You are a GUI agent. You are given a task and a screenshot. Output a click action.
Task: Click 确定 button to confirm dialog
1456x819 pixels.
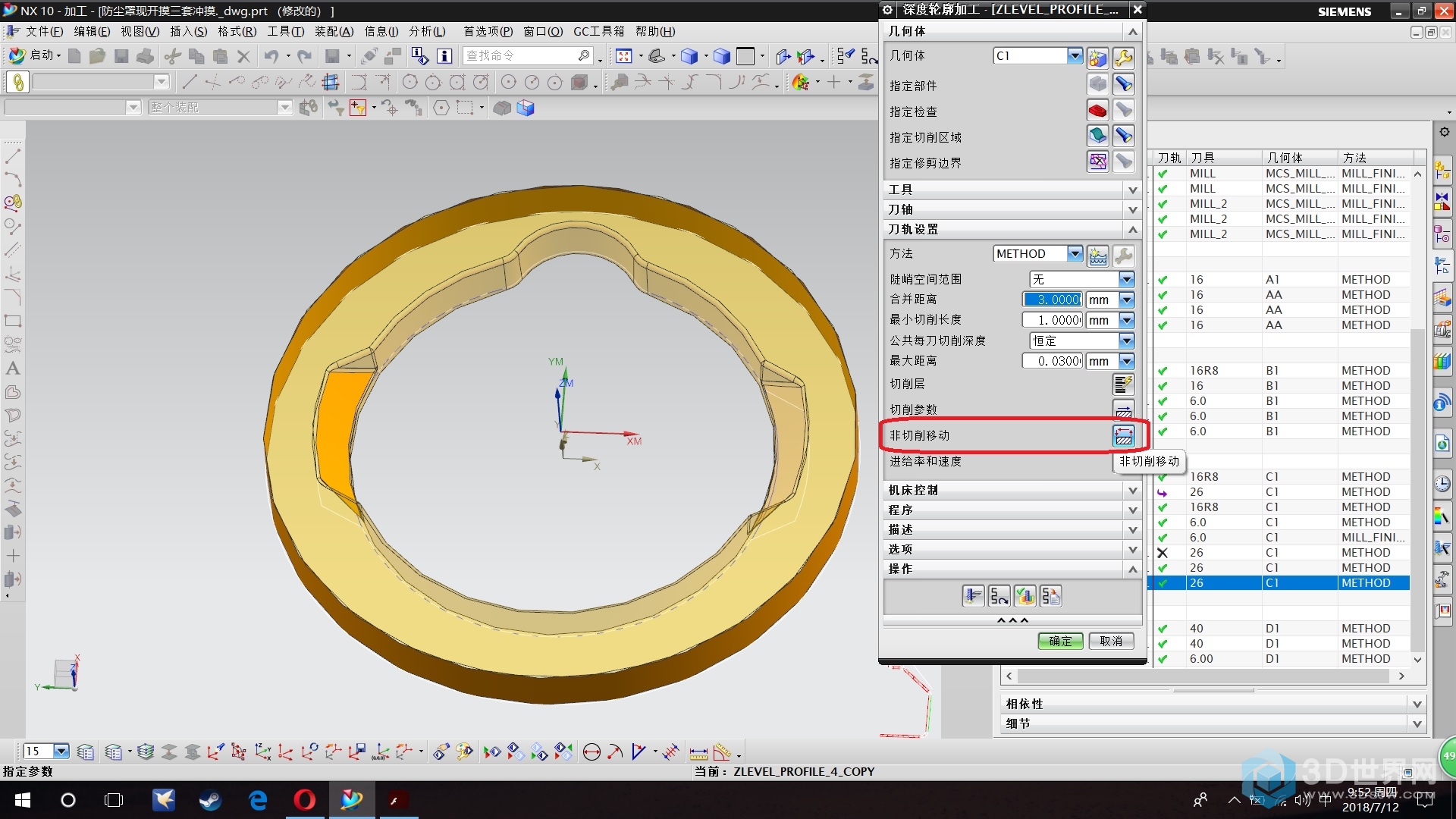tap(1060, 641)
